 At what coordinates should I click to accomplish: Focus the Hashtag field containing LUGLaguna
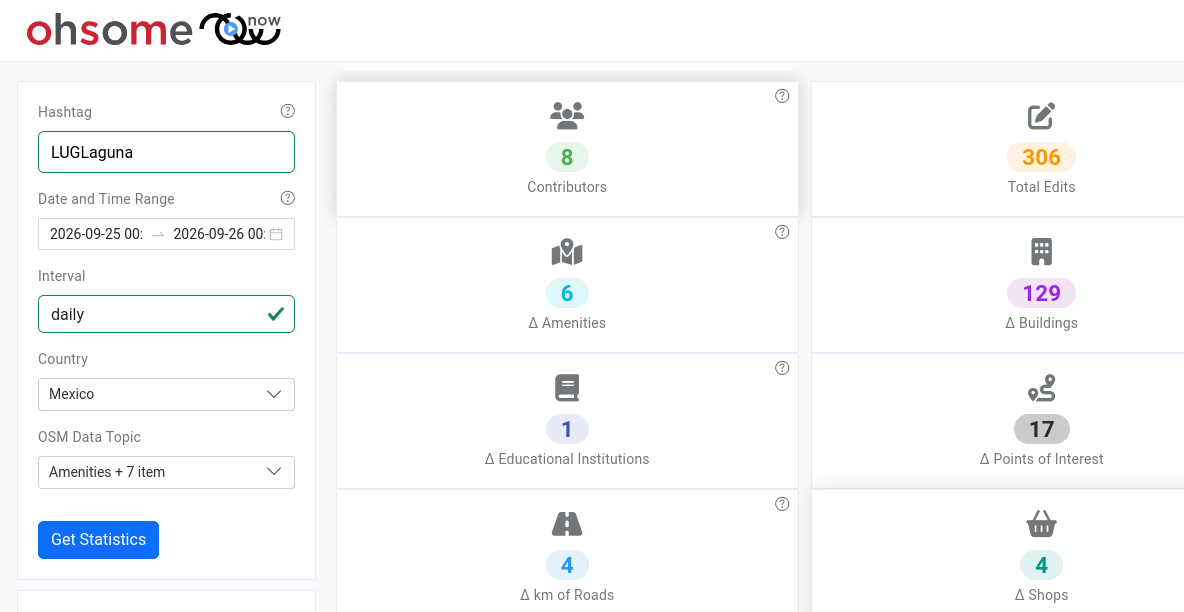(x=166, y=152)
